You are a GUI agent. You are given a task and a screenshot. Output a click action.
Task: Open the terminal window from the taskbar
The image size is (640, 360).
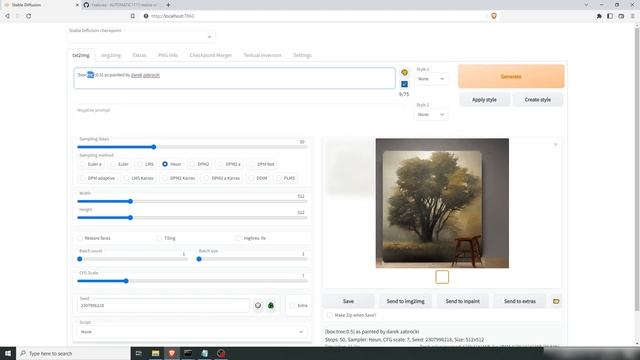tap(188, 353)
